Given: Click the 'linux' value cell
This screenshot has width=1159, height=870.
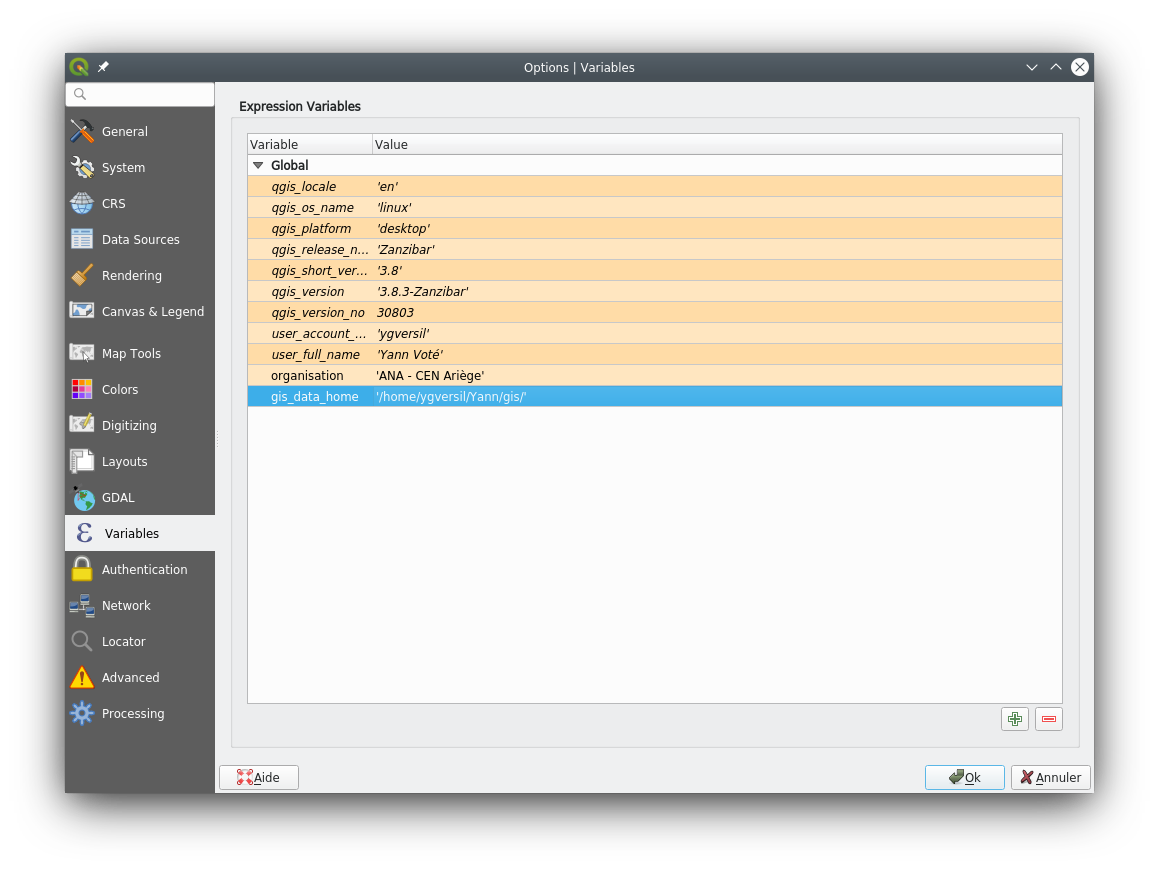Looking at the screenshot, I should click(394, 208).
